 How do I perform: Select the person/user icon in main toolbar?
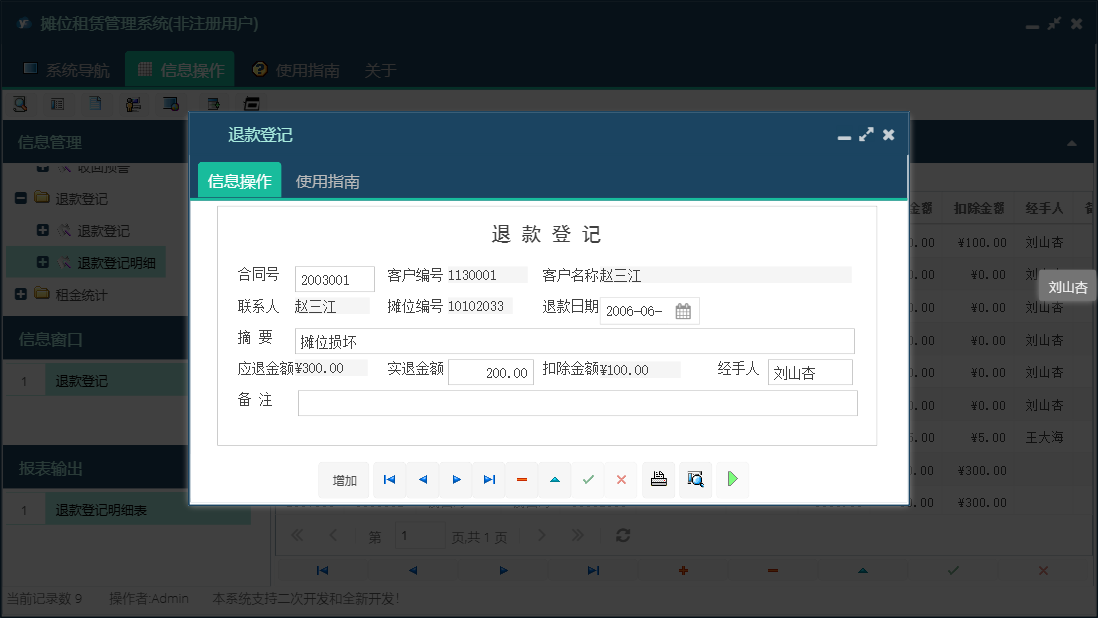(134, 103)
